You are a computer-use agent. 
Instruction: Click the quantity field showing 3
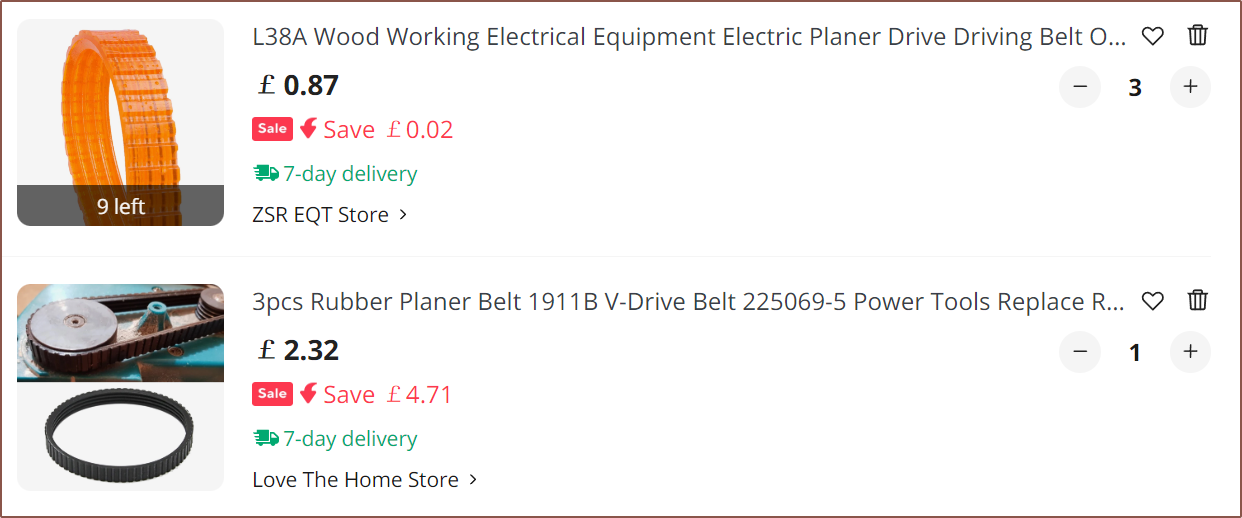[x=1135, y=88]
